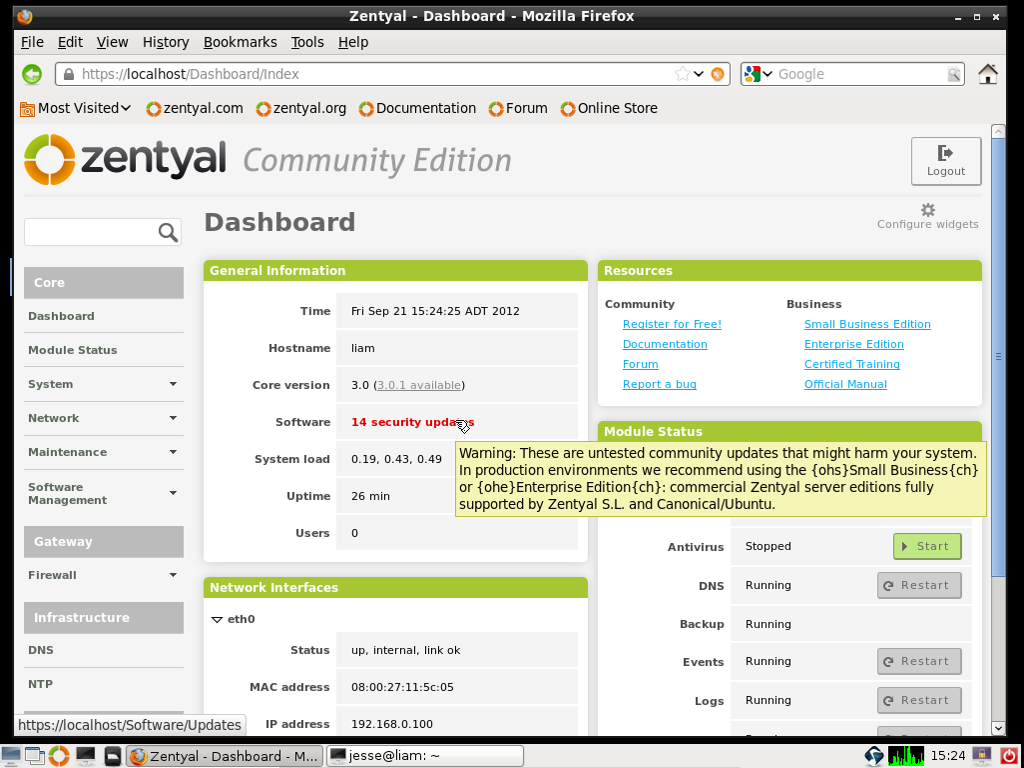
Task: Click the Google search engine icon
Action: coord(752,74)
